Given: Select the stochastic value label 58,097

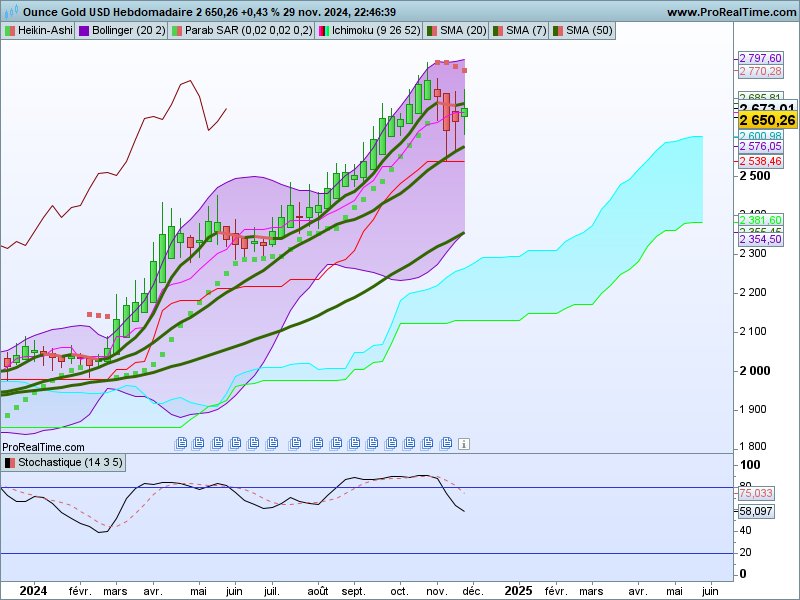Looking at the screenshot, I should [x=756, y=511].
